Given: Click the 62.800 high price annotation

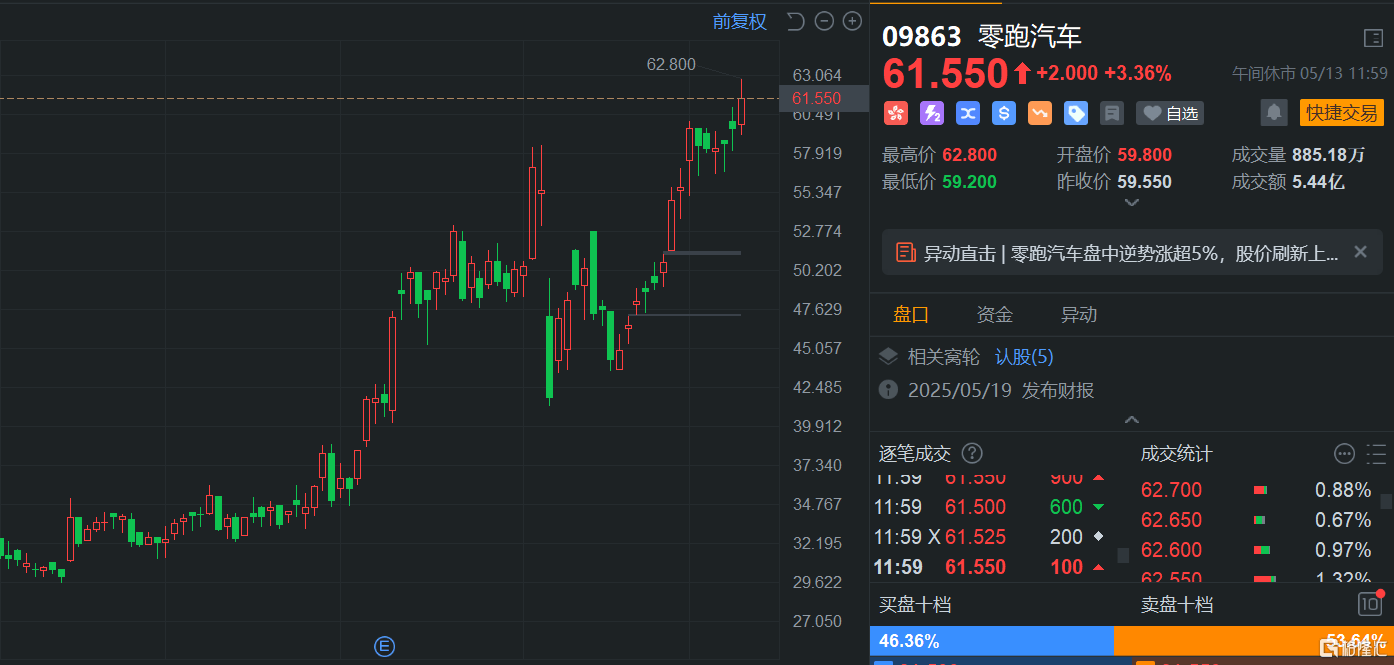Looking at the screenshot, I should pos(671,64).
